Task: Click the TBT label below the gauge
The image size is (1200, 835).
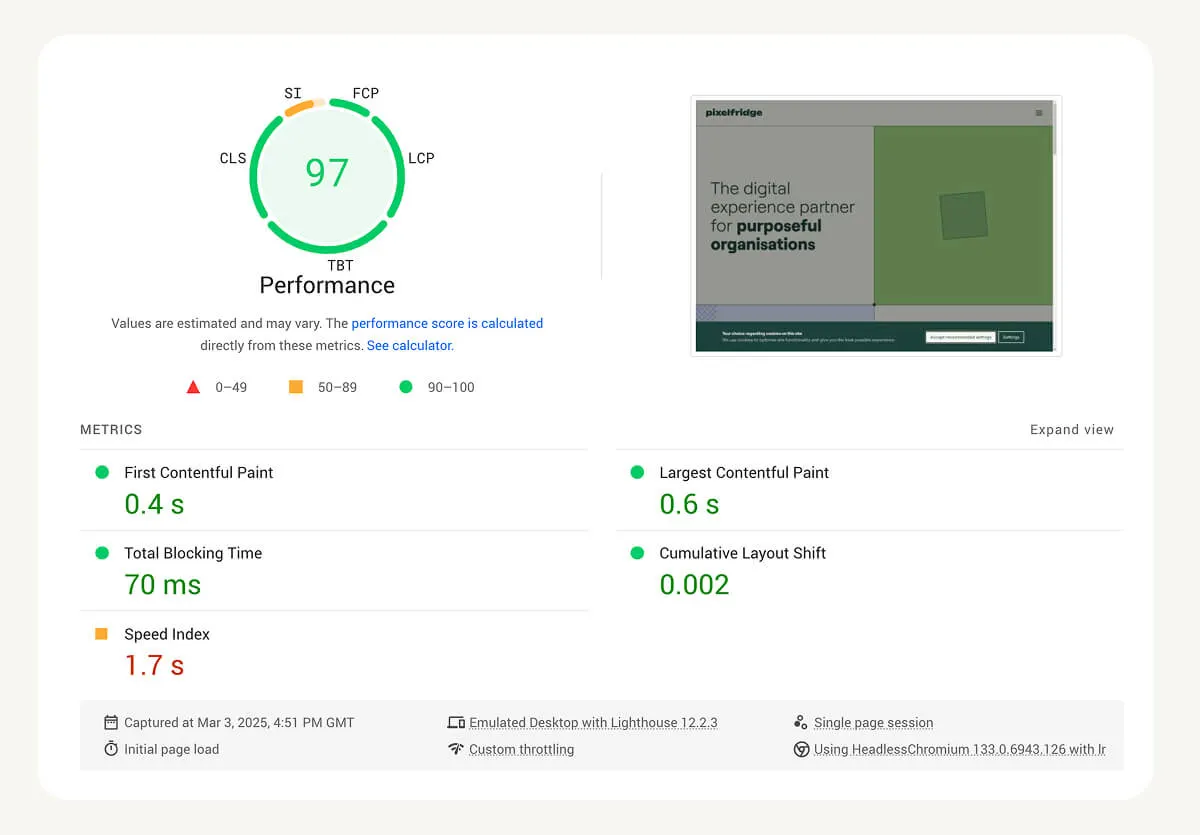Action: [x=340, y=265]
